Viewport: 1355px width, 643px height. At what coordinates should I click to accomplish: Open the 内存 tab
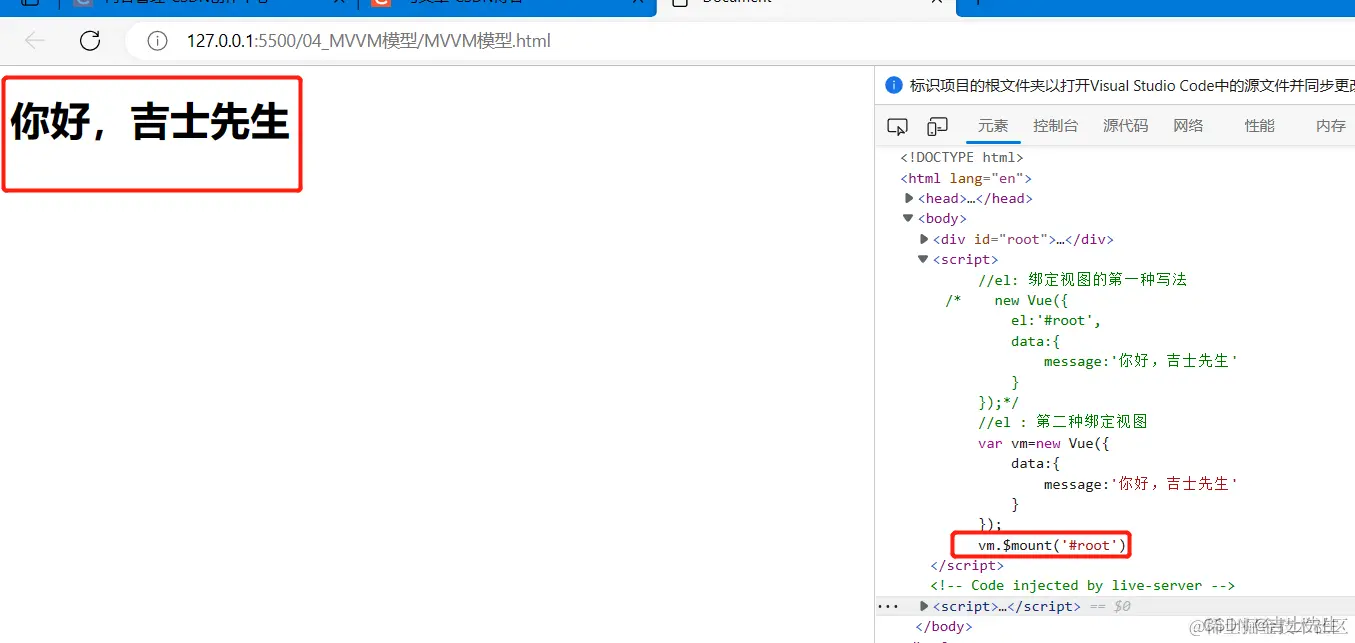tap(1331, 126)
